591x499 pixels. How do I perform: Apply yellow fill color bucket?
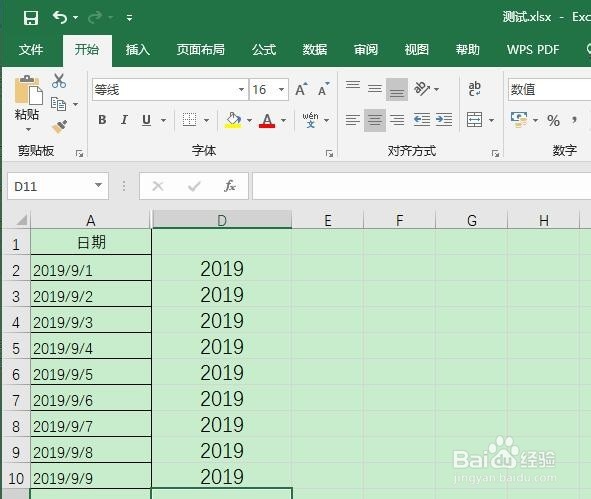click(233, 120)
